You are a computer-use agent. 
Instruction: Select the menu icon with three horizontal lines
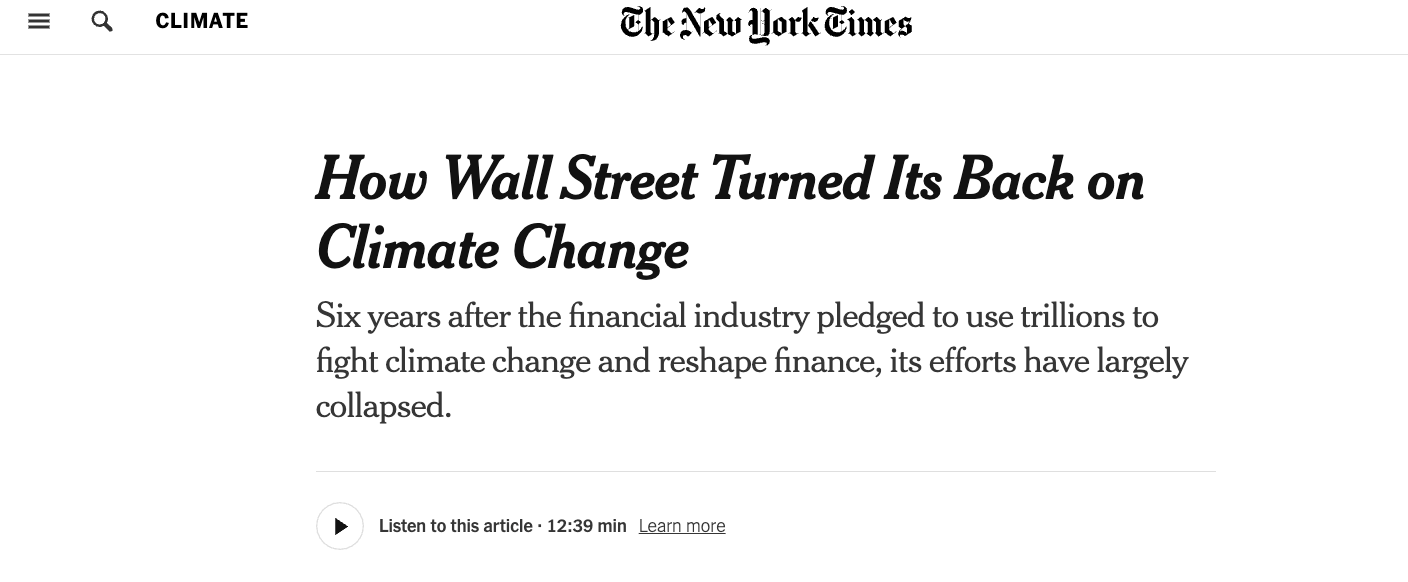[39, 20]
